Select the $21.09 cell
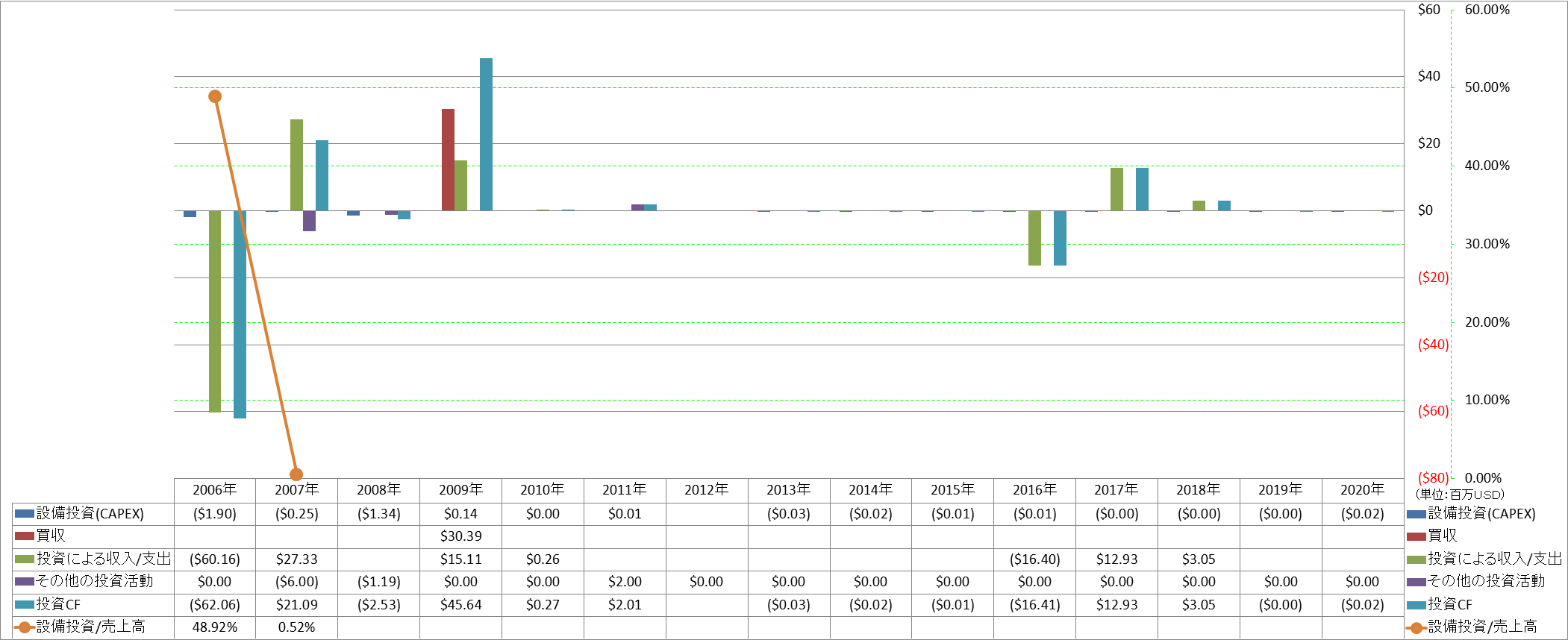 (297, 605)
